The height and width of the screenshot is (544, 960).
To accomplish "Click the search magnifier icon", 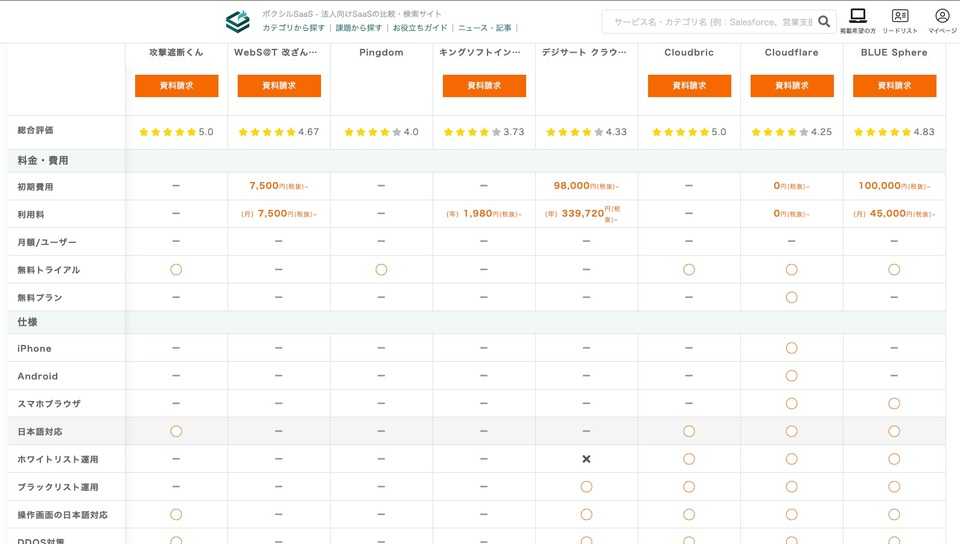I will tap(824, 21).
